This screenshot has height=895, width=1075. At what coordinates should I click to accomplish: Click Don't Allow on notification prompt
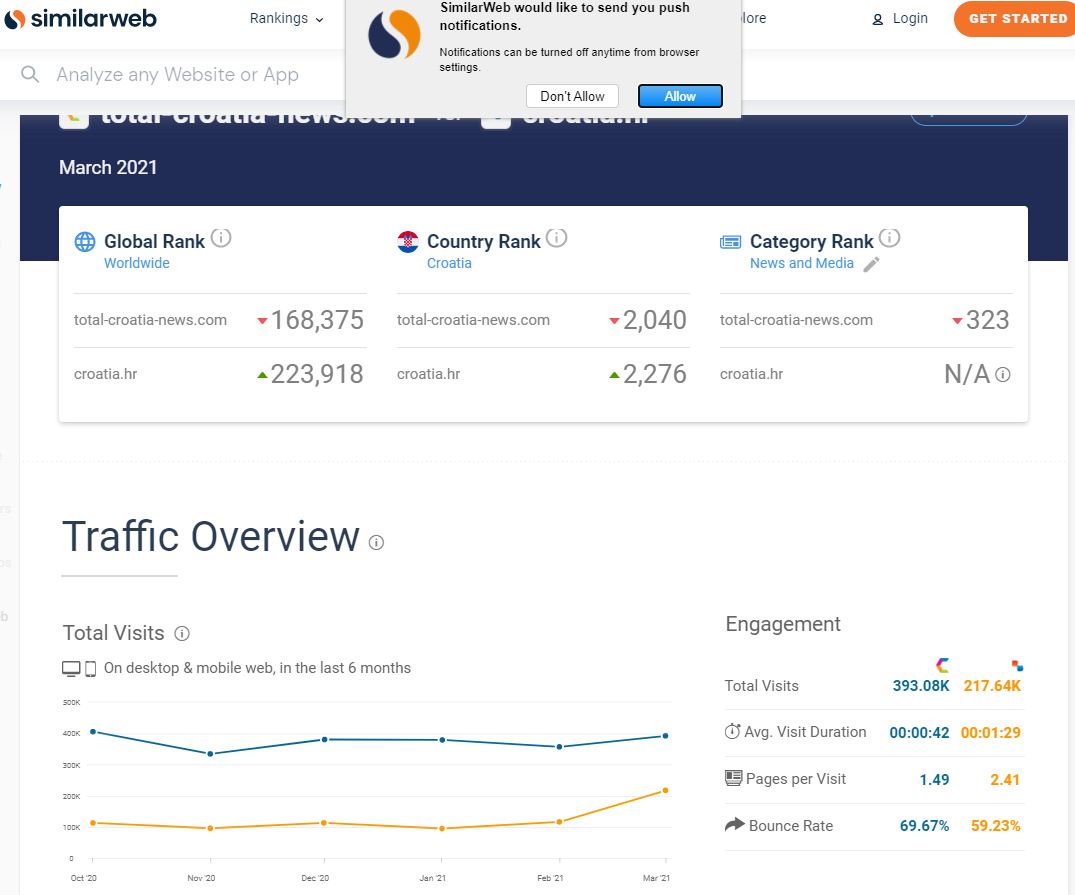click(x=572, y=96)
